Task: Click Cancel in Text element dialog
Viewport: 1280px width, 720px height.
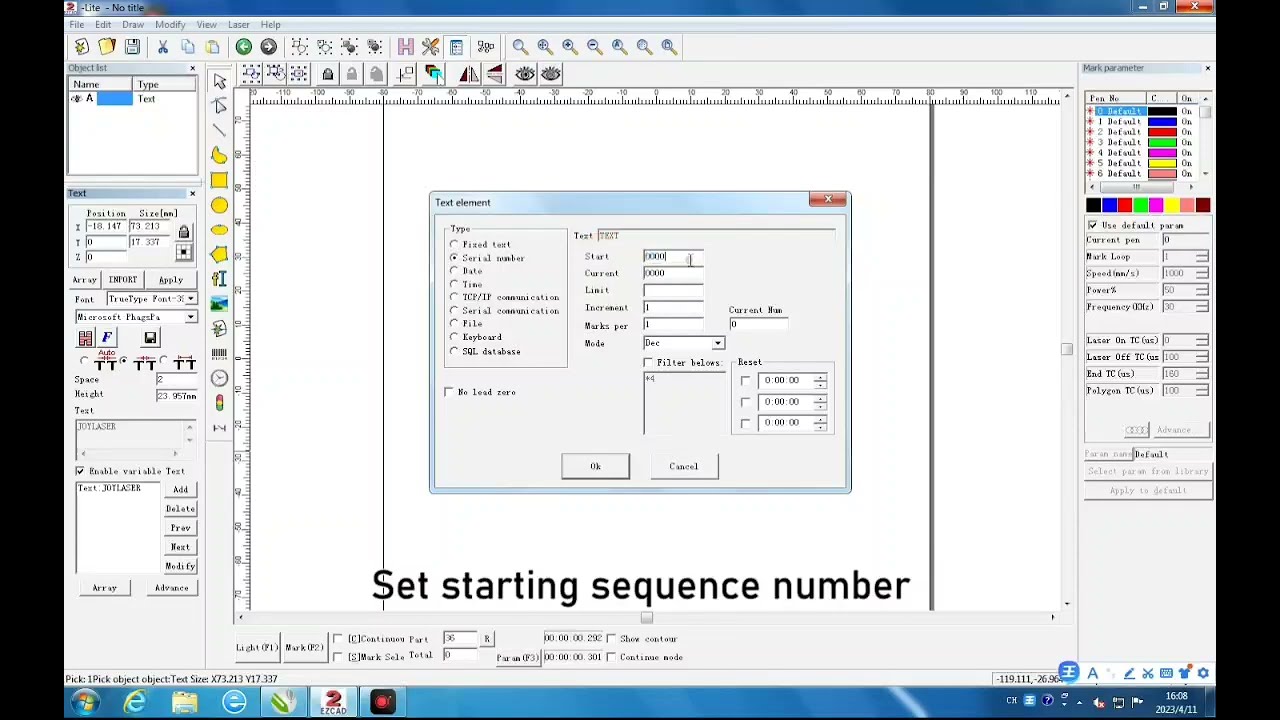Action: tap(684, 466)
